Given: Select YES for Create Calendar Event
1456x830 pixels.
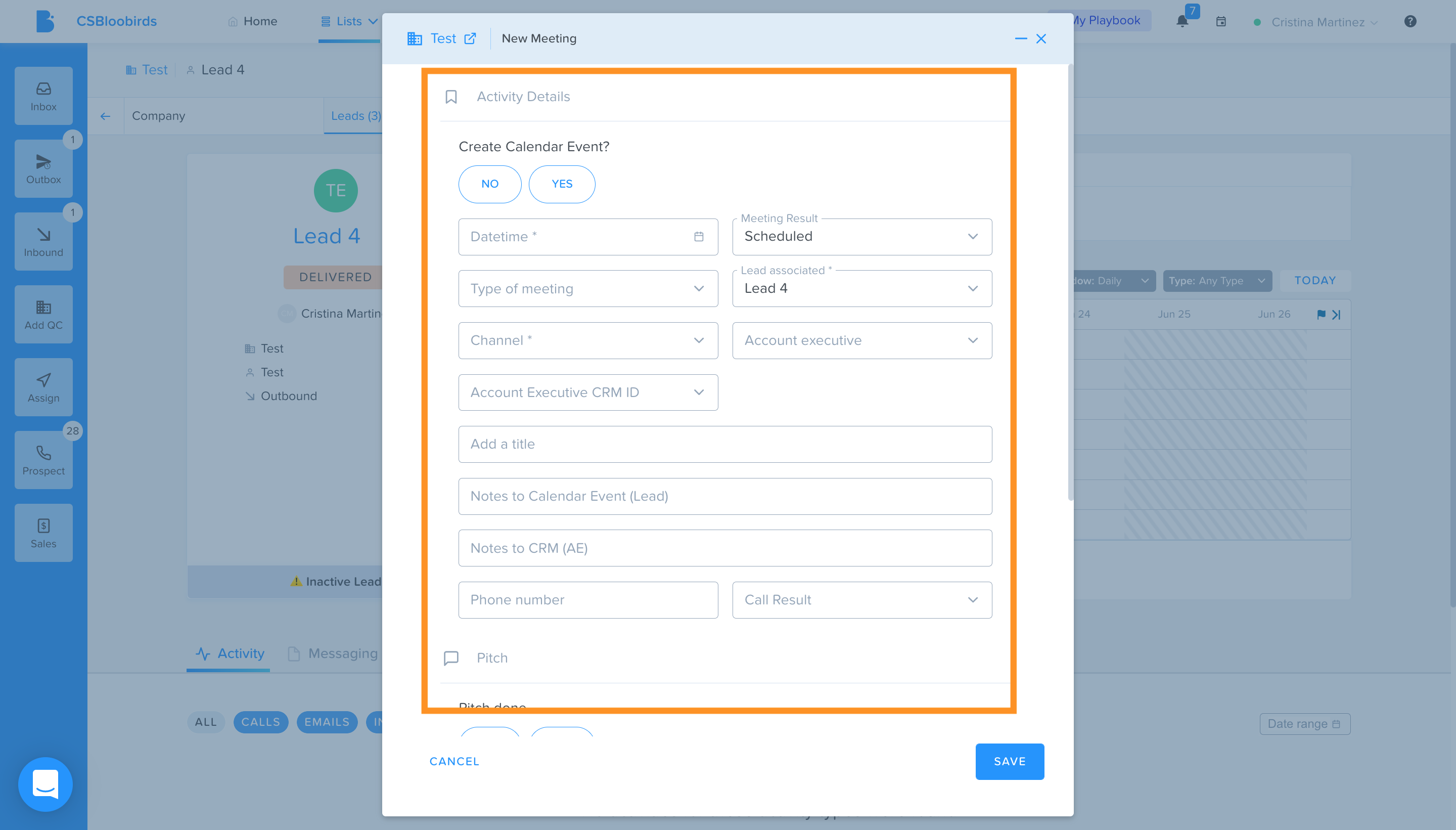Looking at the screenshot, I should coord(562,184).
